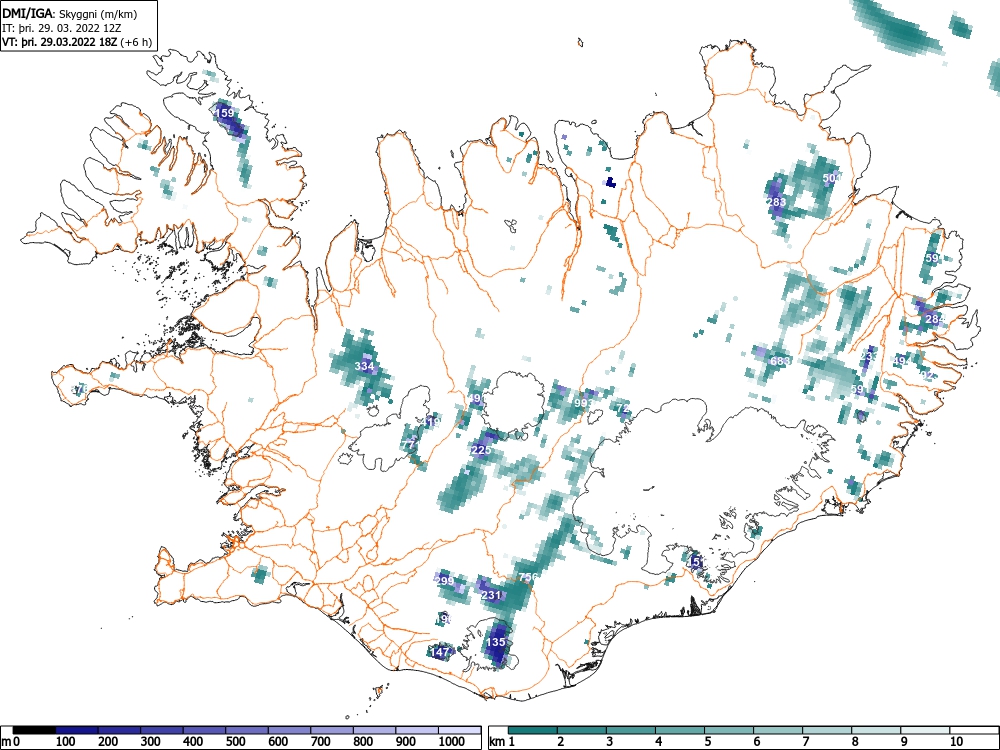
Task: Click the '419' visibility value on the map
Action: point(432,422)
